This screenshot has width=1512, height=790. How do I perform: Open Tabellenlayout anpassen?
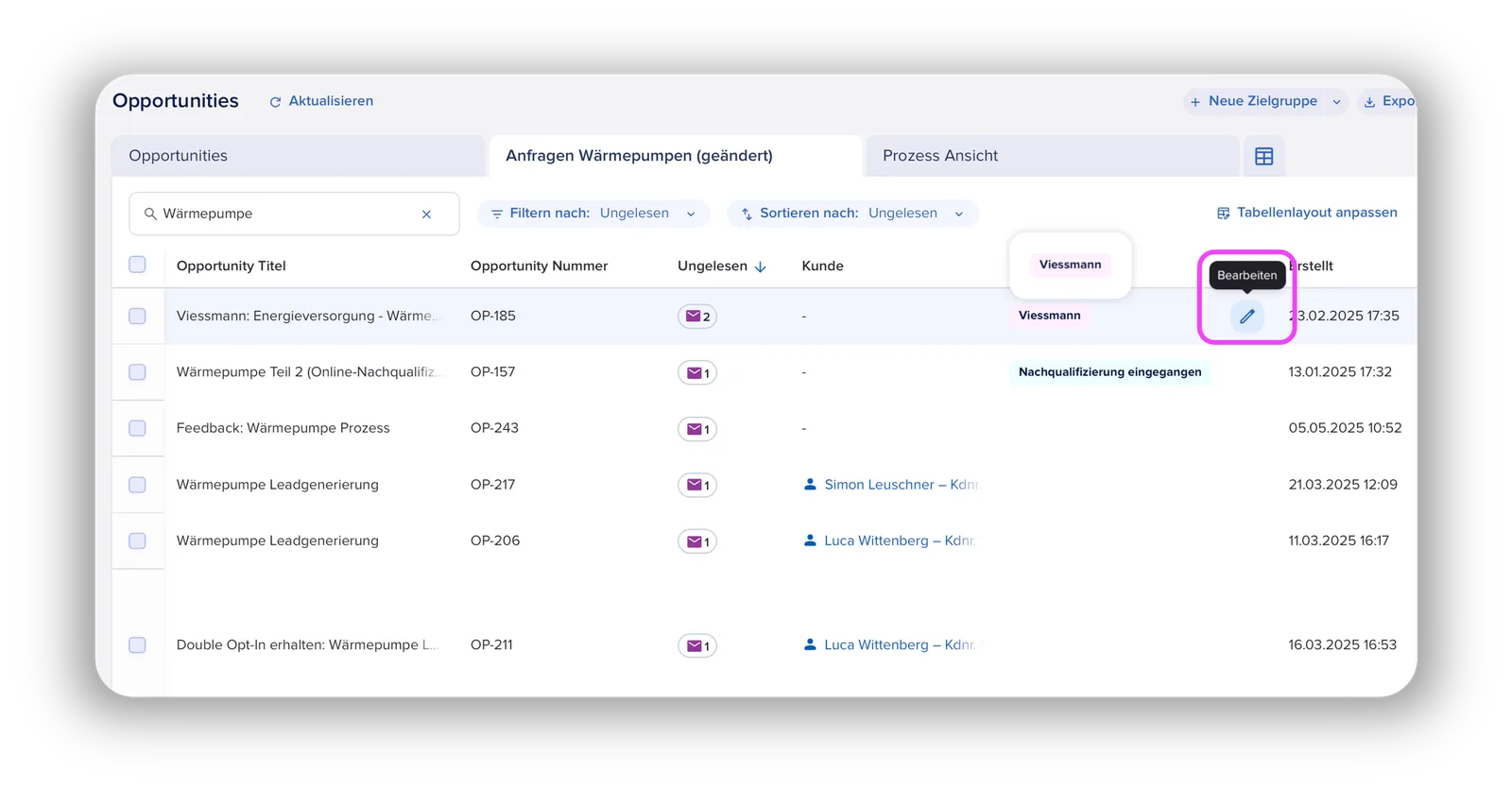point(1307,213)
